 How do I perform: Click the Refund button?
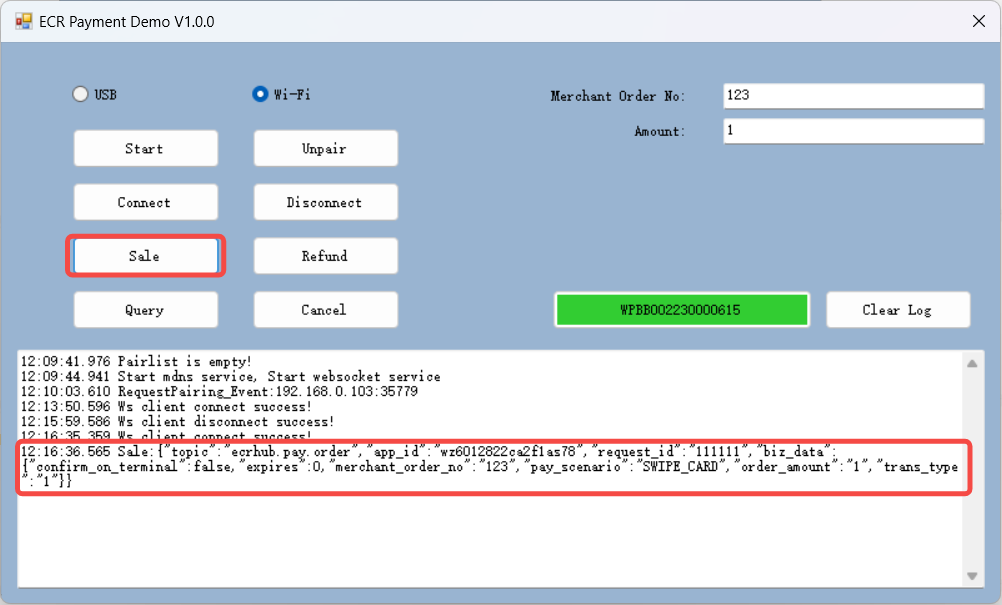325,256
